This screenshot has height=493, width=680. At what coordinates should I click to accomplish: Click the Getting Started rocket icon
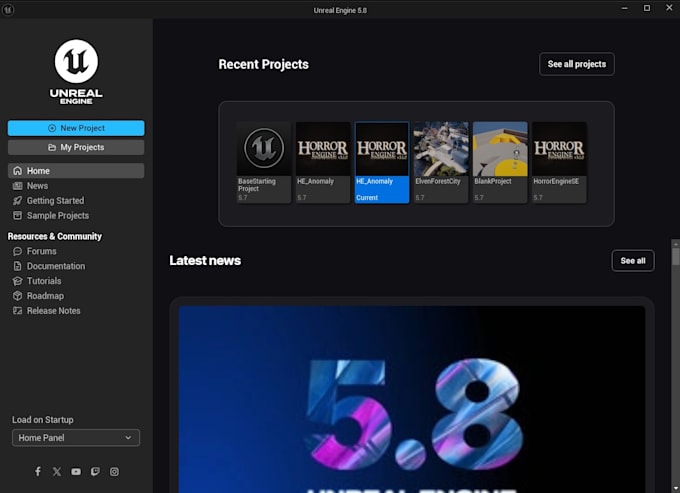[17, 201]
